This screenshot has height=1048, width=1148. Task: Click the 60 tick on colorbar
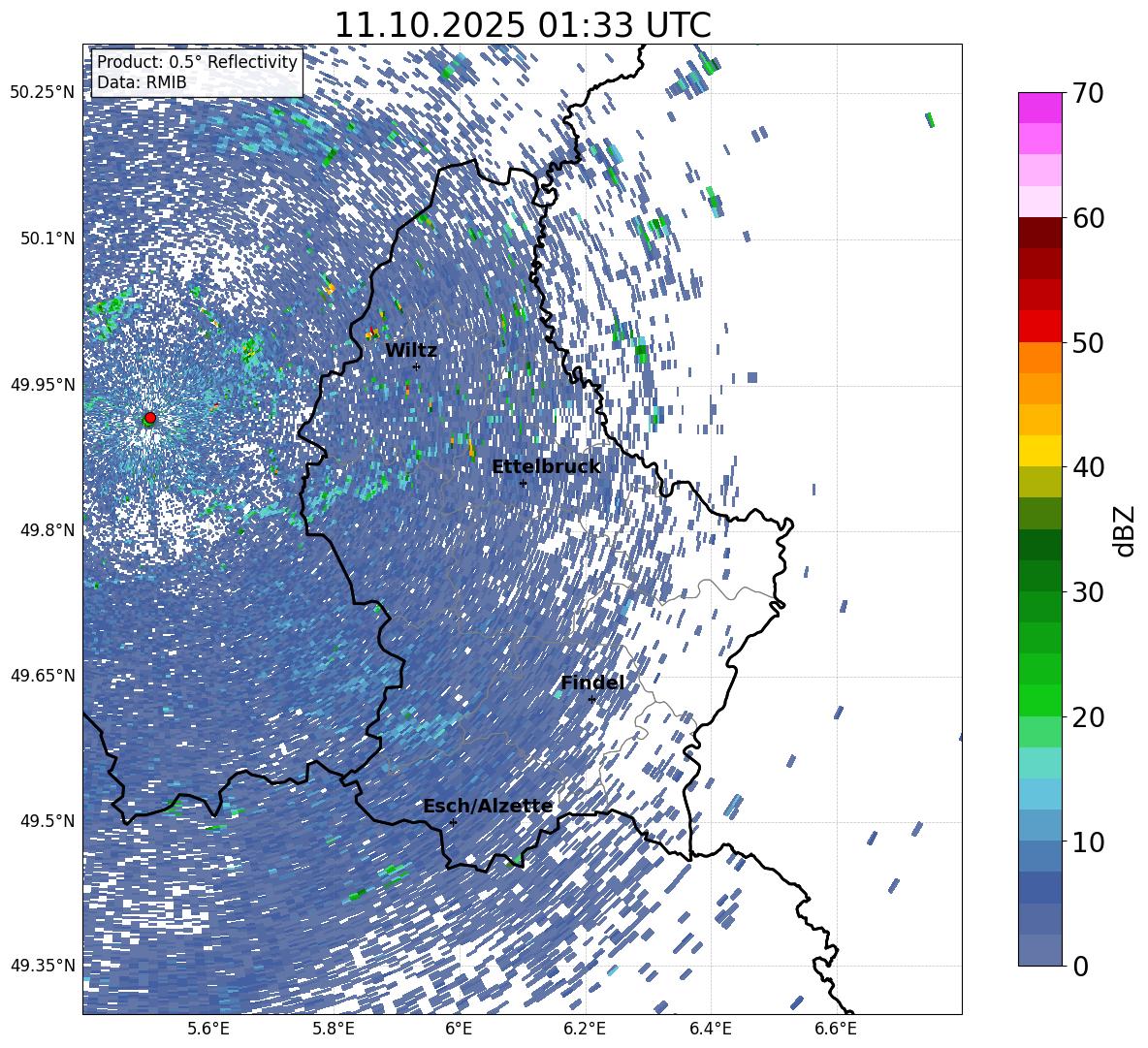coord(1089,218)
